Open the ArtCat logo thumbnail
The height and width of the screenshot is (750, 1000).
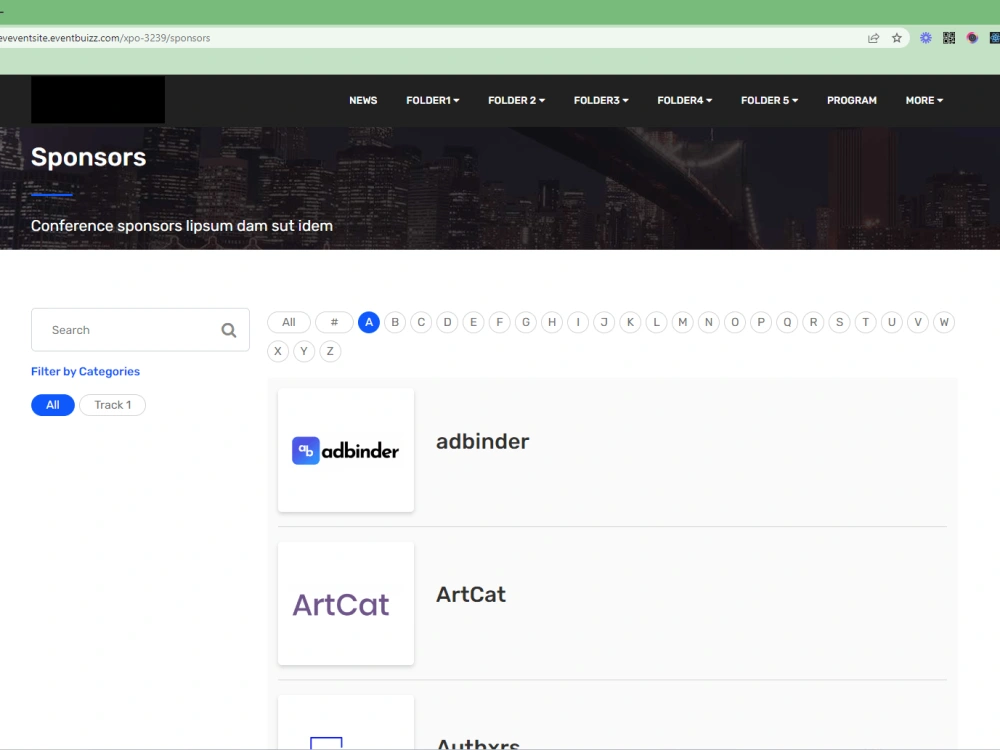coord(346,603)
